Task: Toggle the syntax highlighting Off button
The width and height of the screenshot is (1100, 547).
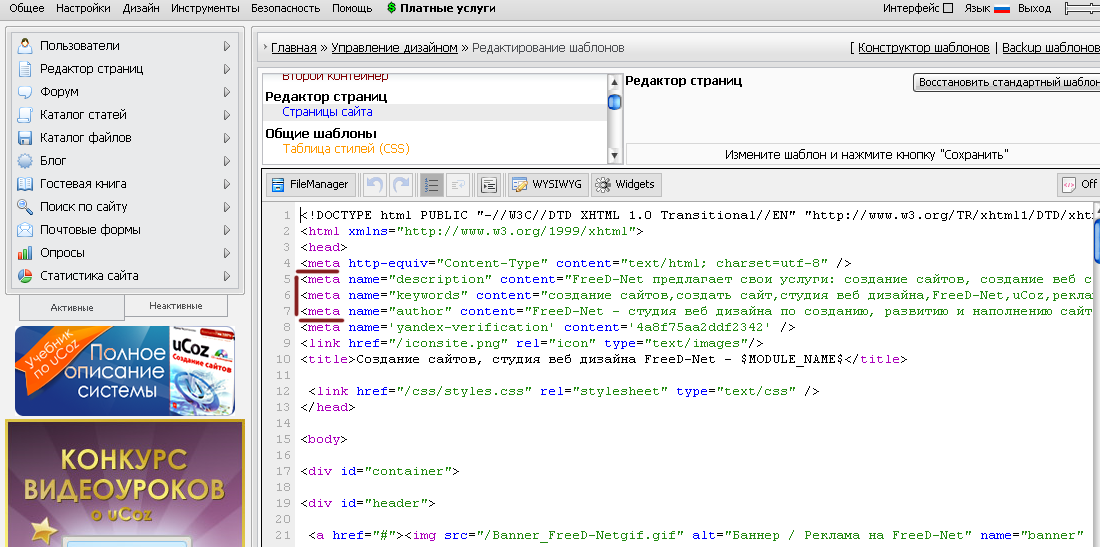Action: tap(1079, 184)
